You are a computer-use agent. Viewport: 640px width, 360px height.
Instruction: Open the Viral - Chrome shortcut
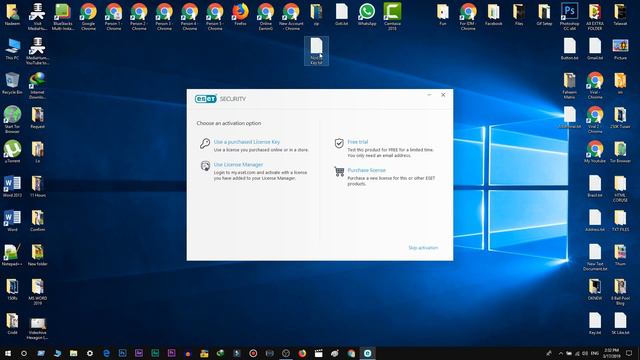coord(595,85)
